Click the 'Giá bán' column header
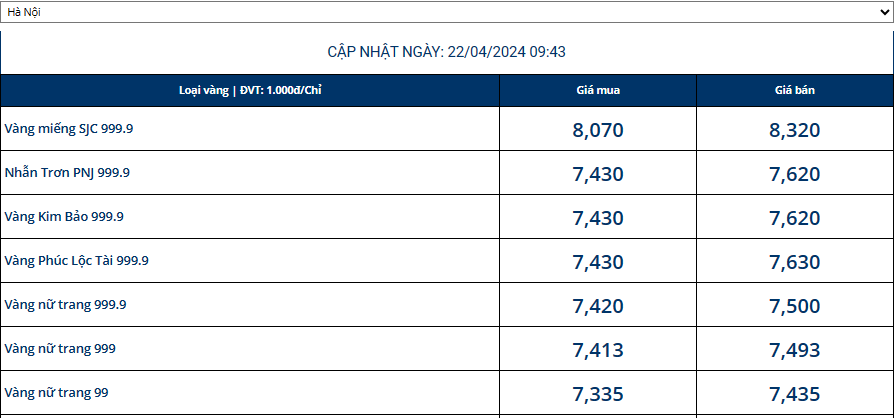The width and height of the screenshot is (896, 418). tap(795, 91)
